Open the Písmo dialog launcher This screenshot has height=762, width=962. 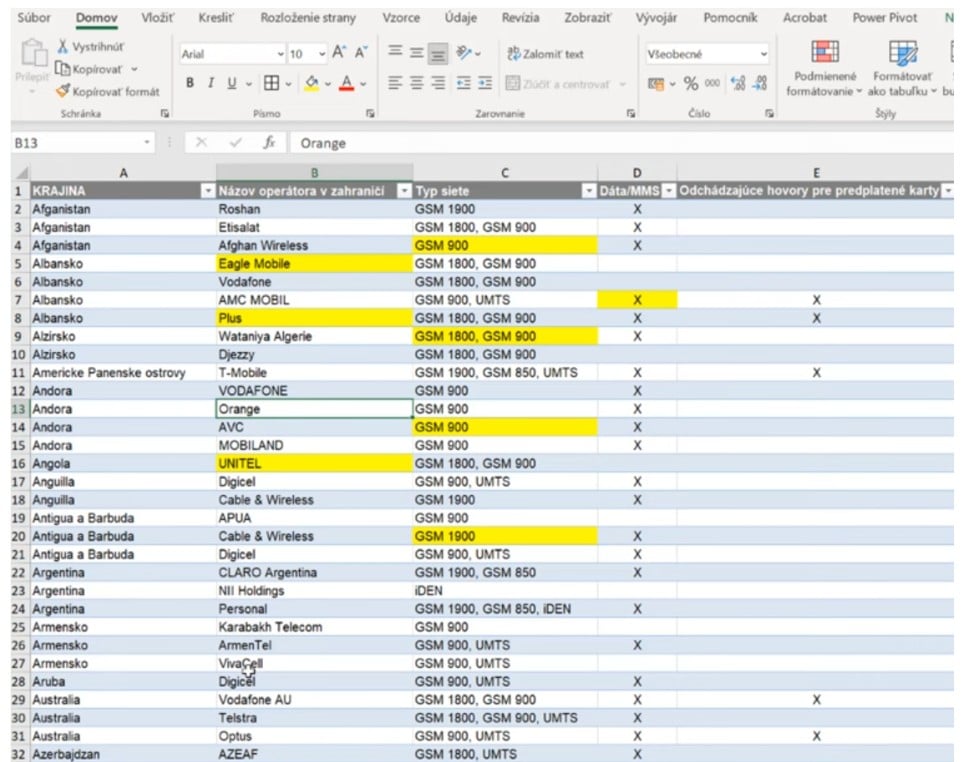click(x=370, y=114)
